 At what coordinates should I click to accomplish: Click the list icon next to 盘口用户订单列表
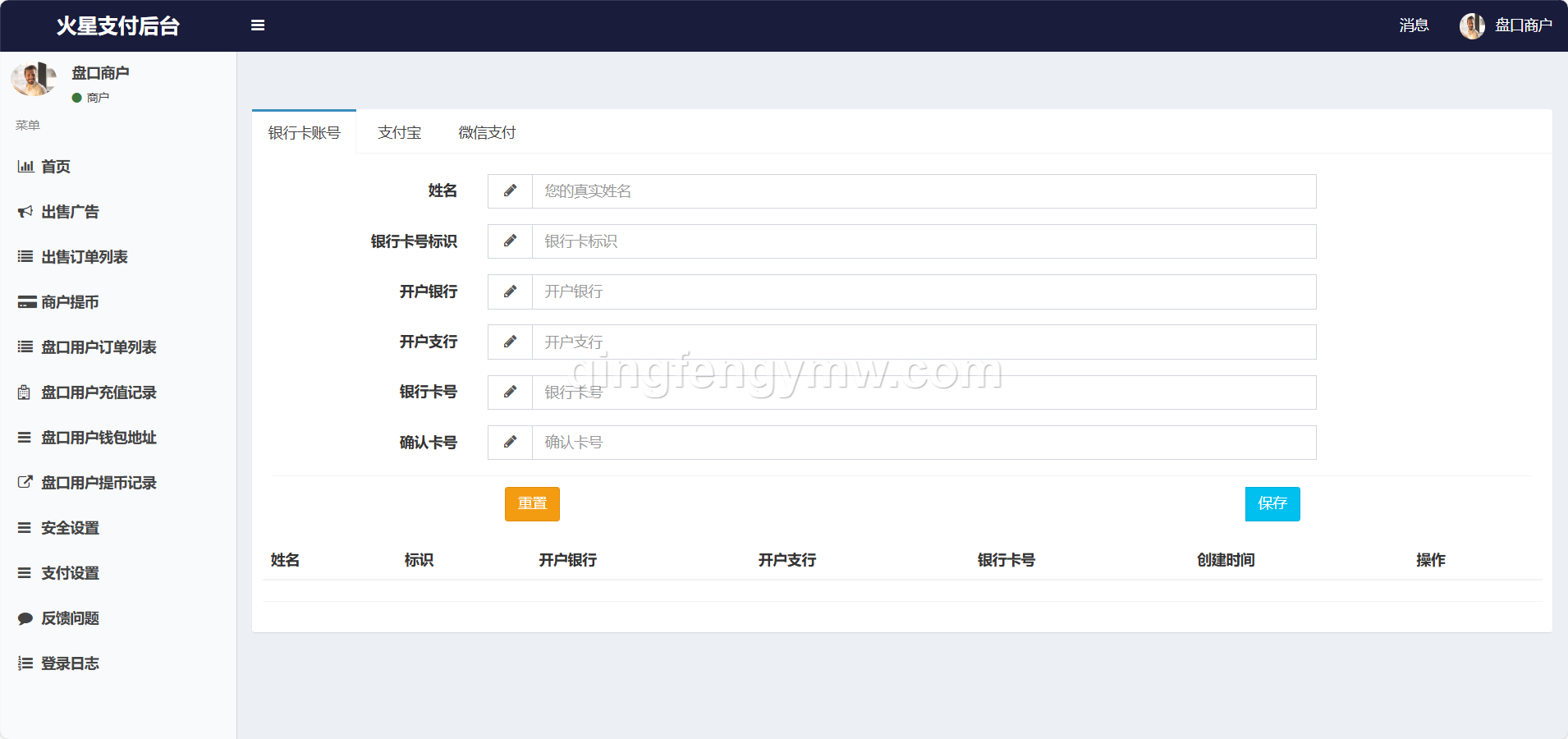click(25, 347)
